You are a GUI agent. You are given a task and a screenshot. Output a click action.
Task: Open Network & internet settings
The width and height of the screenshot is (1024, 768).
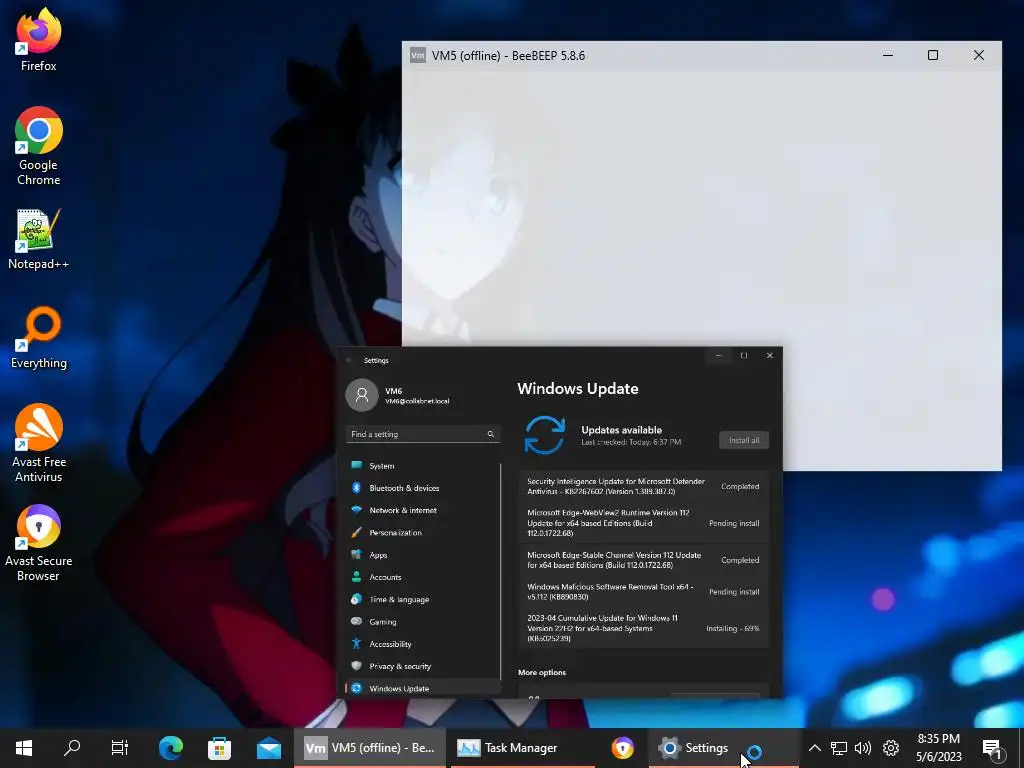click(x=423, y=510)
